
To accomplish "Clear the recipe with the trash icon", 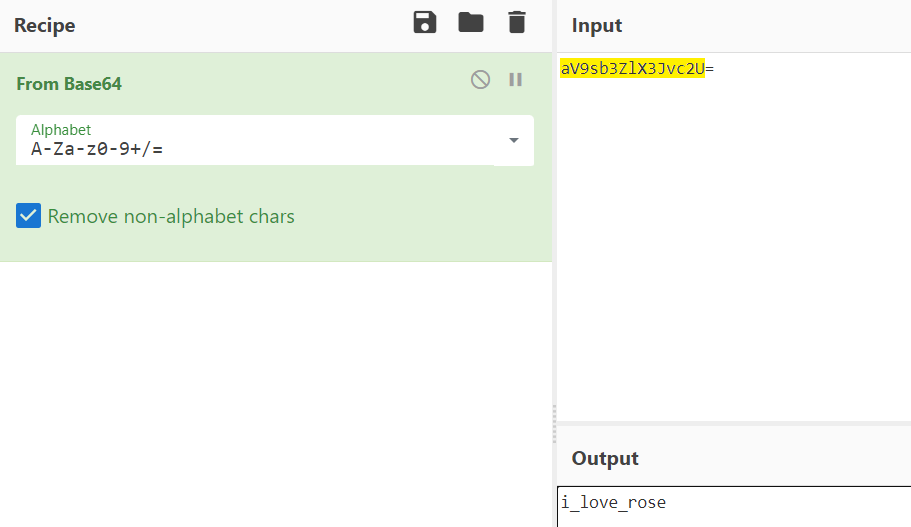I will tap(516, 23).
